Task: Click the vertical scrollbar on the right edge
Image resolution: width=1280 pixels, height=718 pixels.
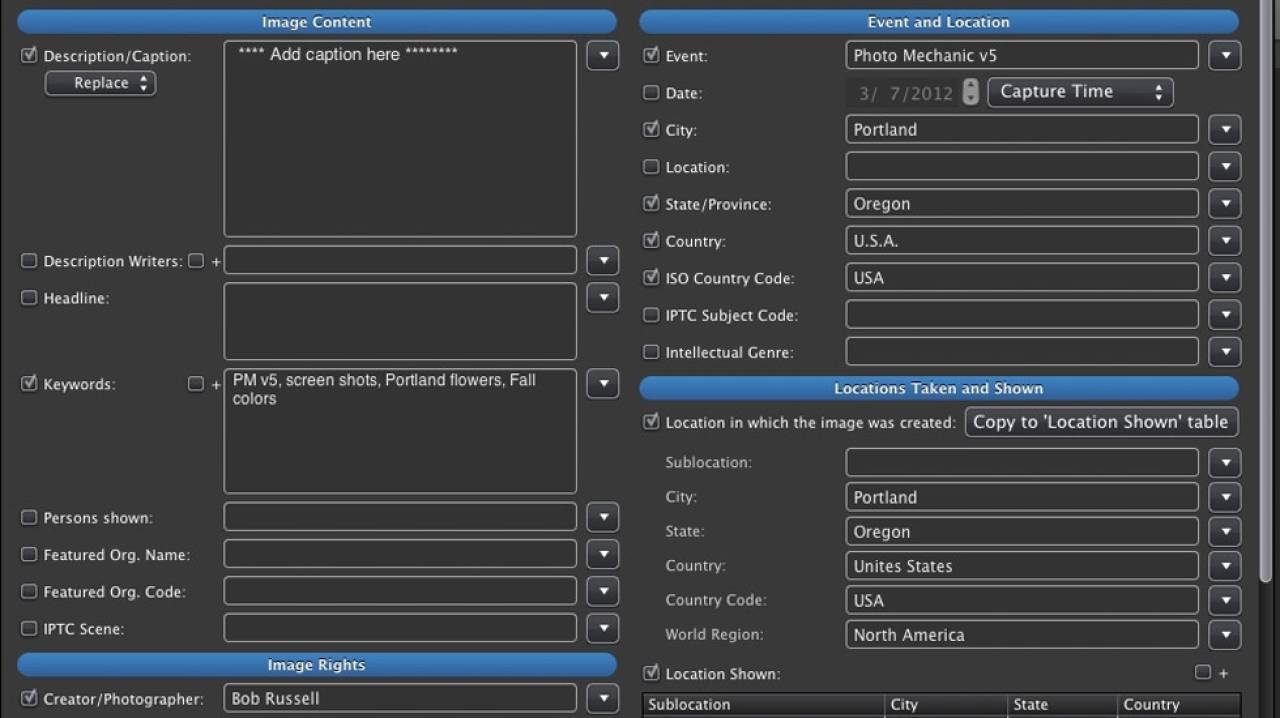Action: point(1270,300)
